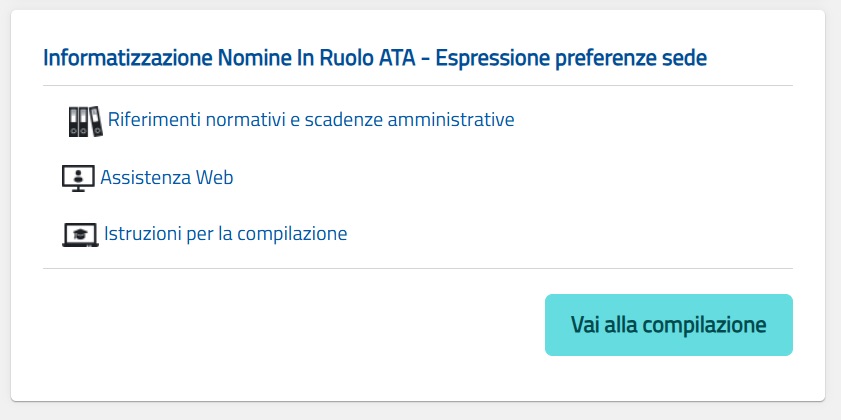Open the Assistenza Web link

coord(167,177)
